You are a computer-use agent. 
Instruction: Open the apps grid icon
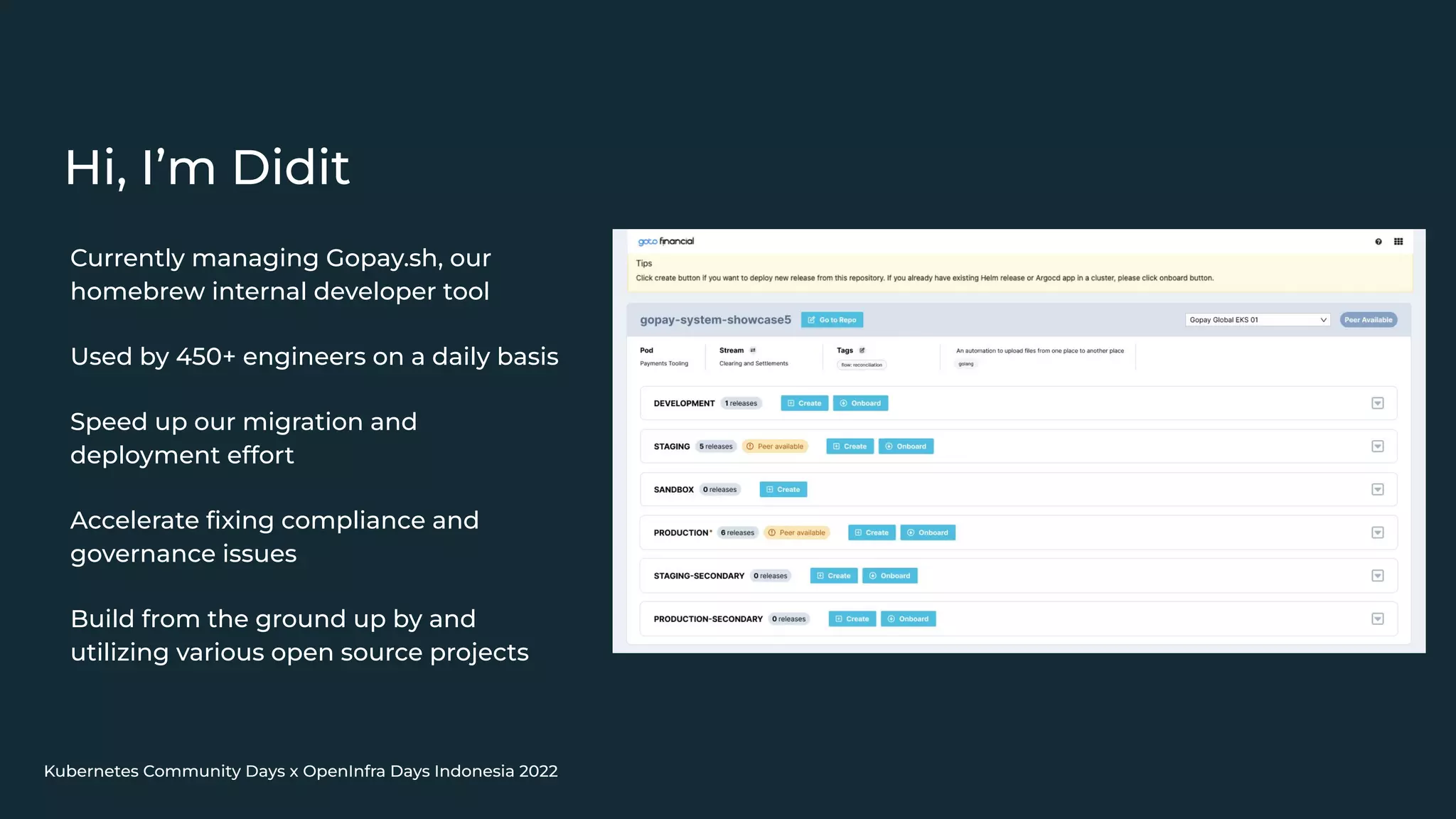point(1398,242)
